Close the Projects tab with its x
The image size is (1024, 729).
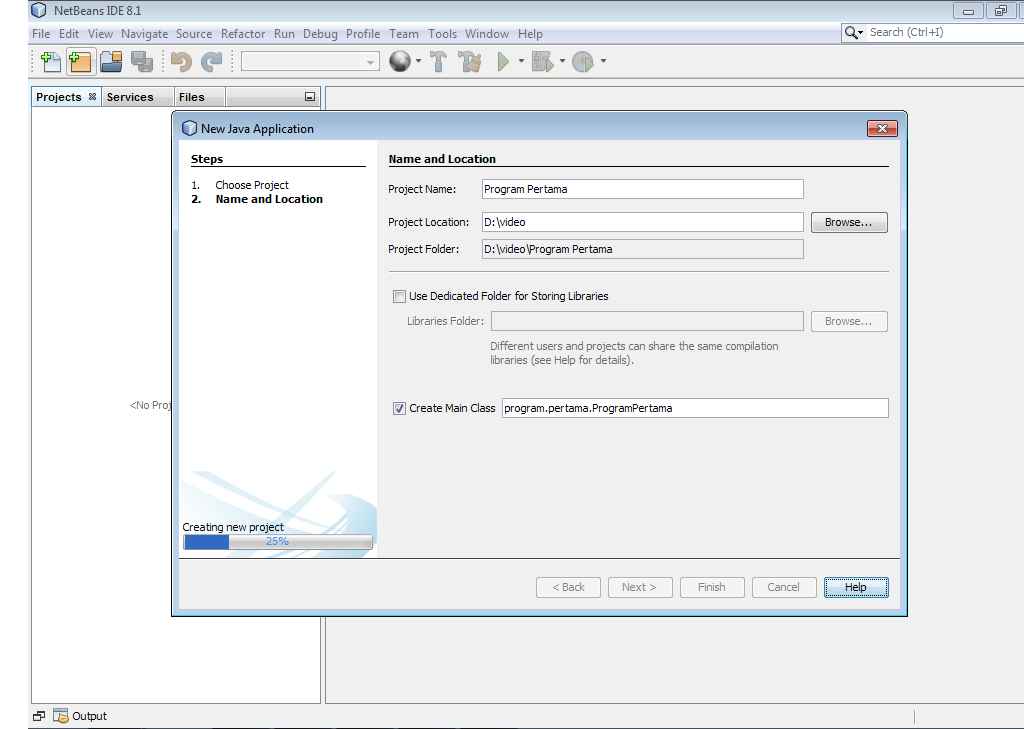coord(93,97)
